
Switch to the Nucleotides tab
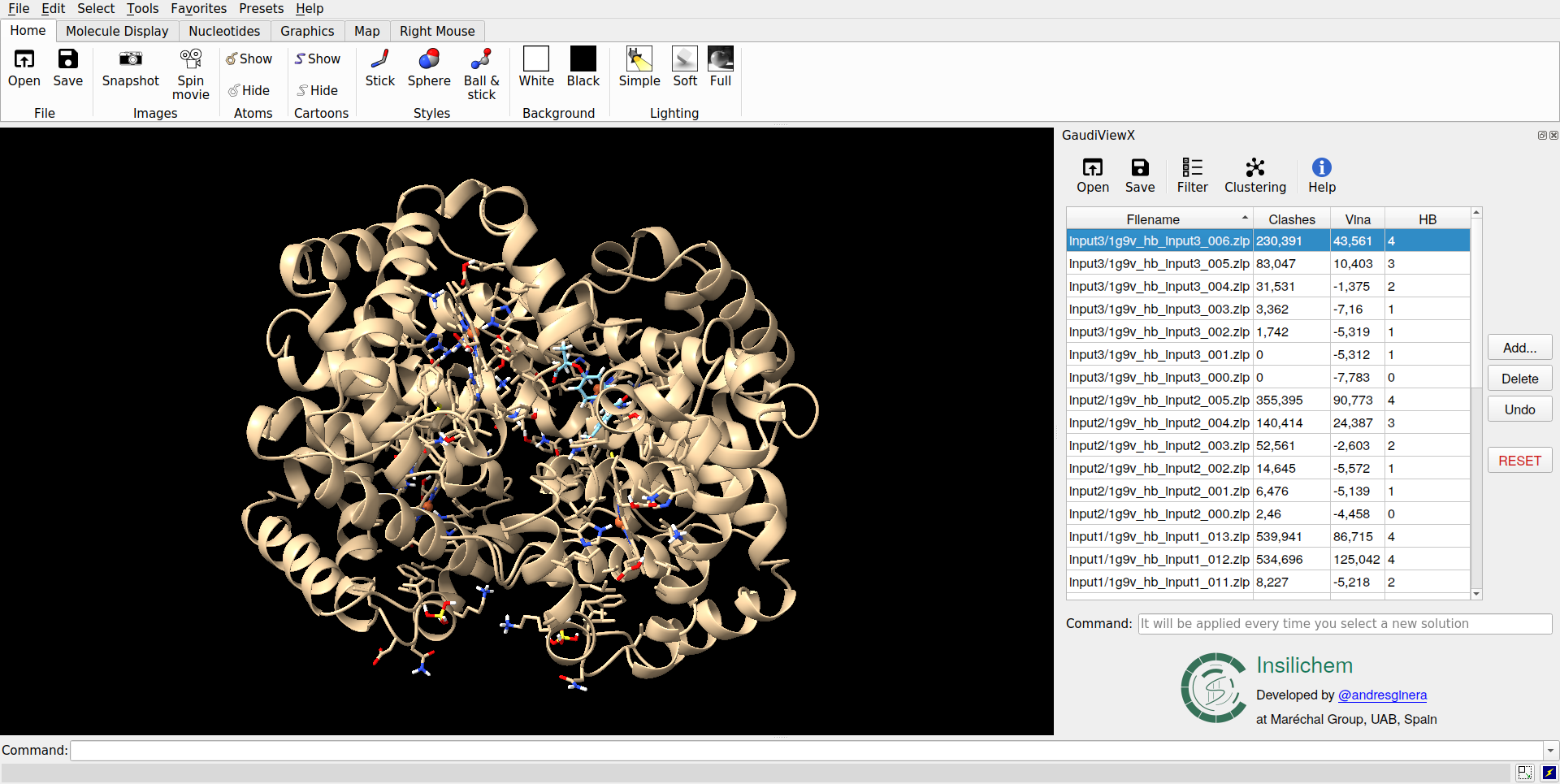(x=224, y=31)
